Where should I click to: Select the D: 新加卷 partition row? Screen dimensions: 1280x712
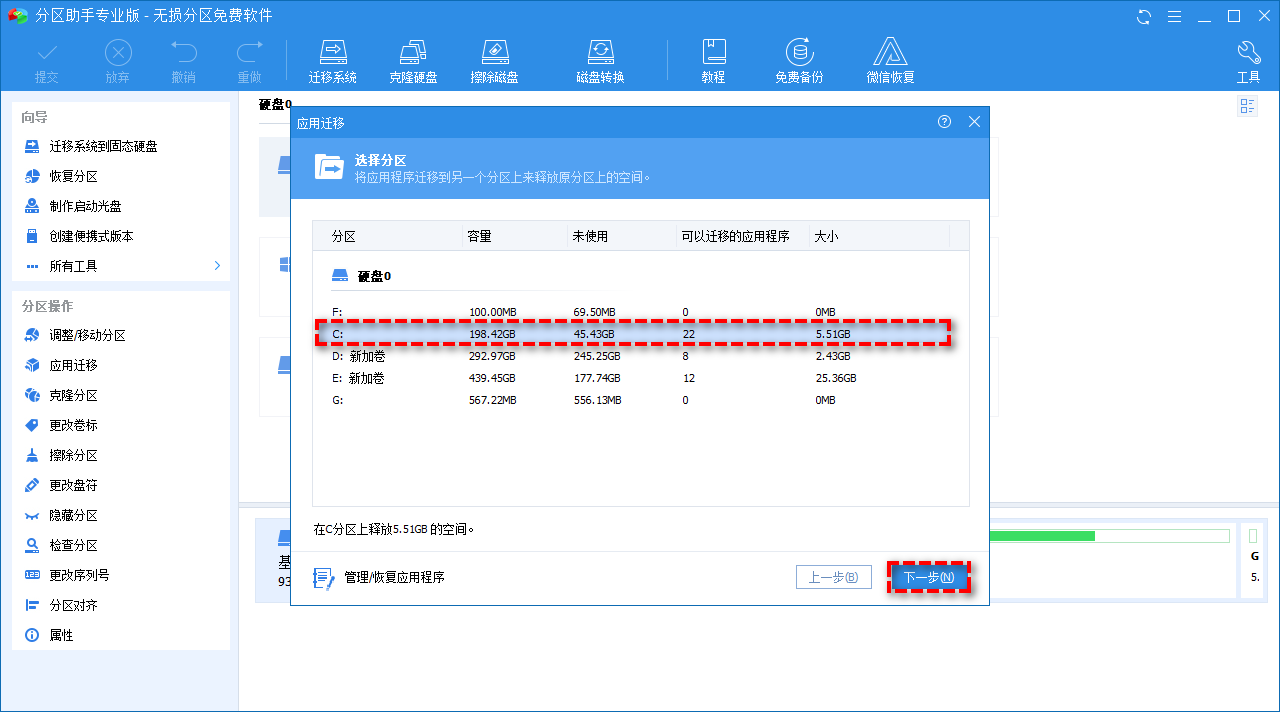coord(640,356)
